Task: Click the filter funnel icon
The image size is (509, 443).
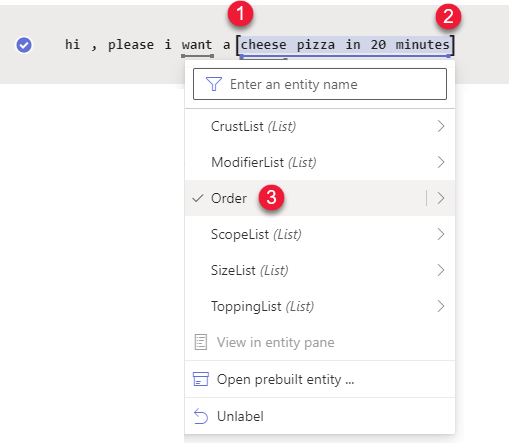Action: 214,84
